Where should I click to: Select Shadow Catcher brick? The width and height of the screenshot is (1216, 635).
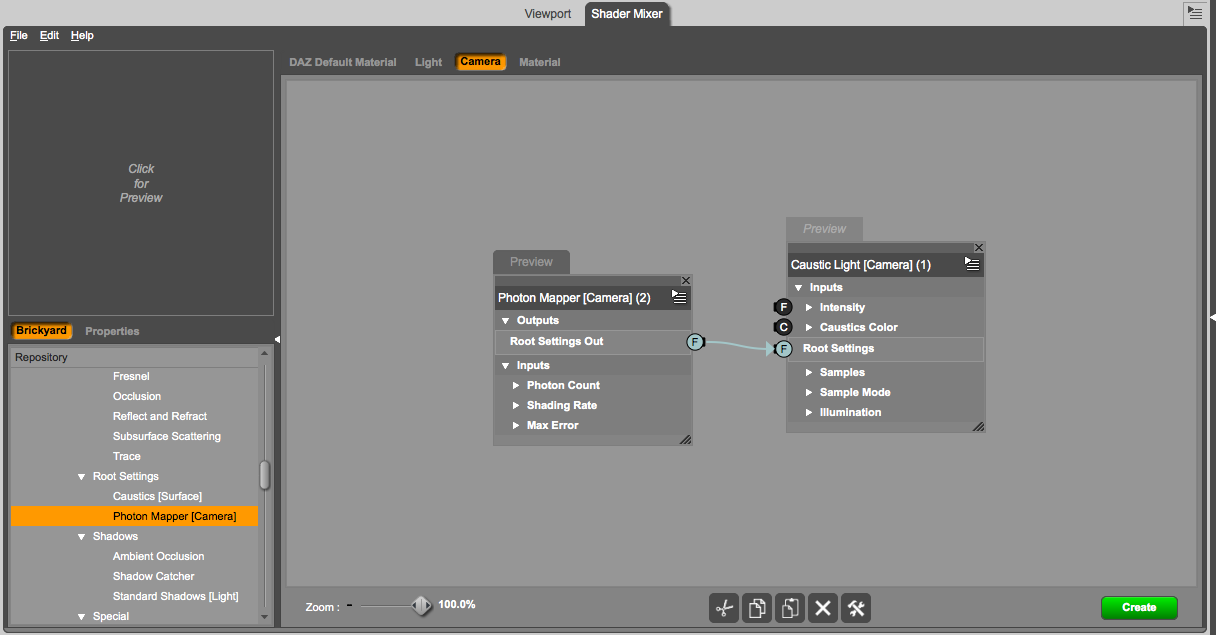tap(154, 577)
